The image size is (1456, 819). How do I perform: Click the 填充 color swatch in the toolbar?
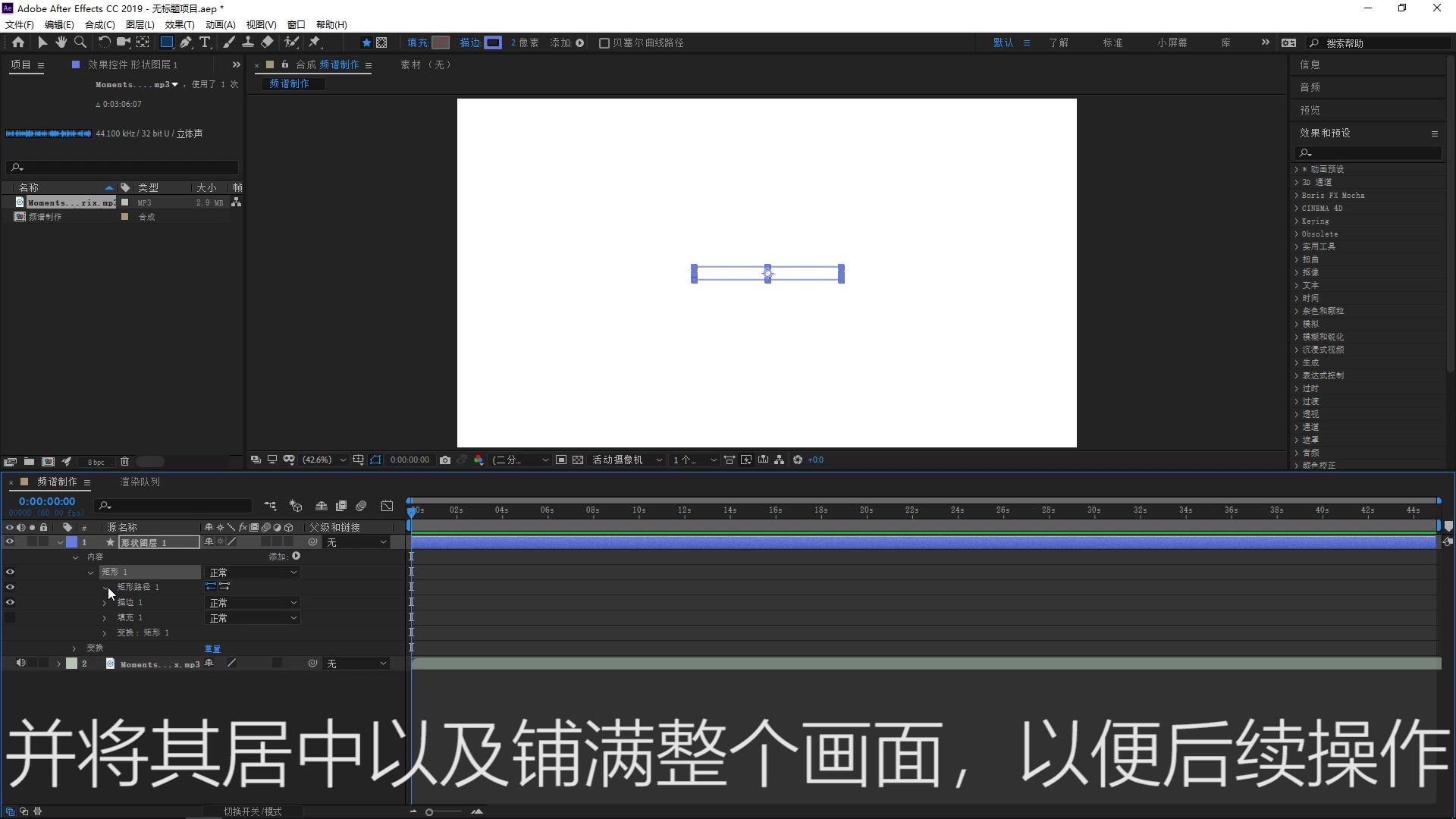[441, 42]
